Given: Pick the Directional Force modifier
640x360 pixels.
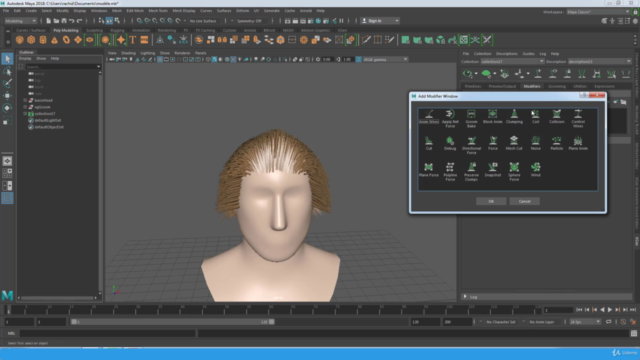Looking at the screenshot, I should [x=471, y=145].
